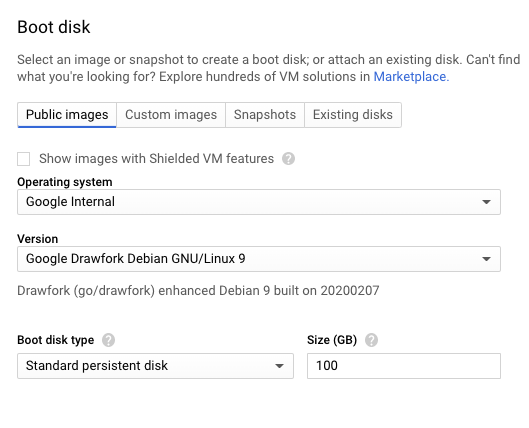The image size is (529, 428).
Task: Click the Size (GB) field showing 100
Action: coord(404,366)
